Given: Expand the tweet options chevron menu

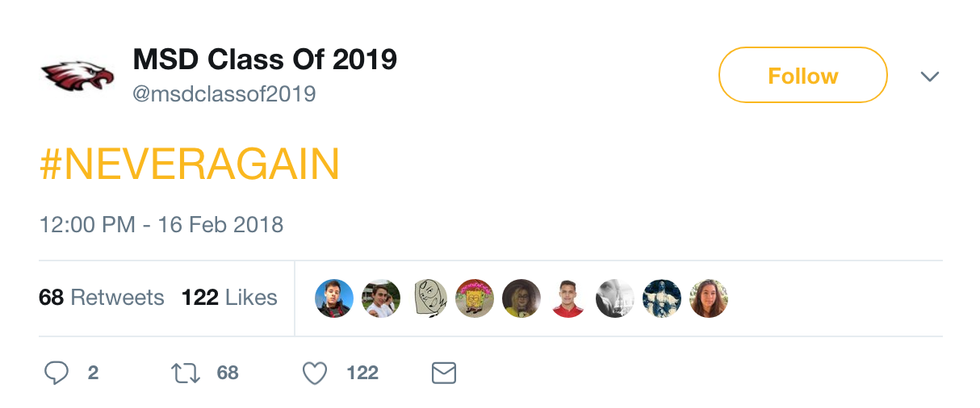Looking at the screenshot, I should (x=930, y=76).
